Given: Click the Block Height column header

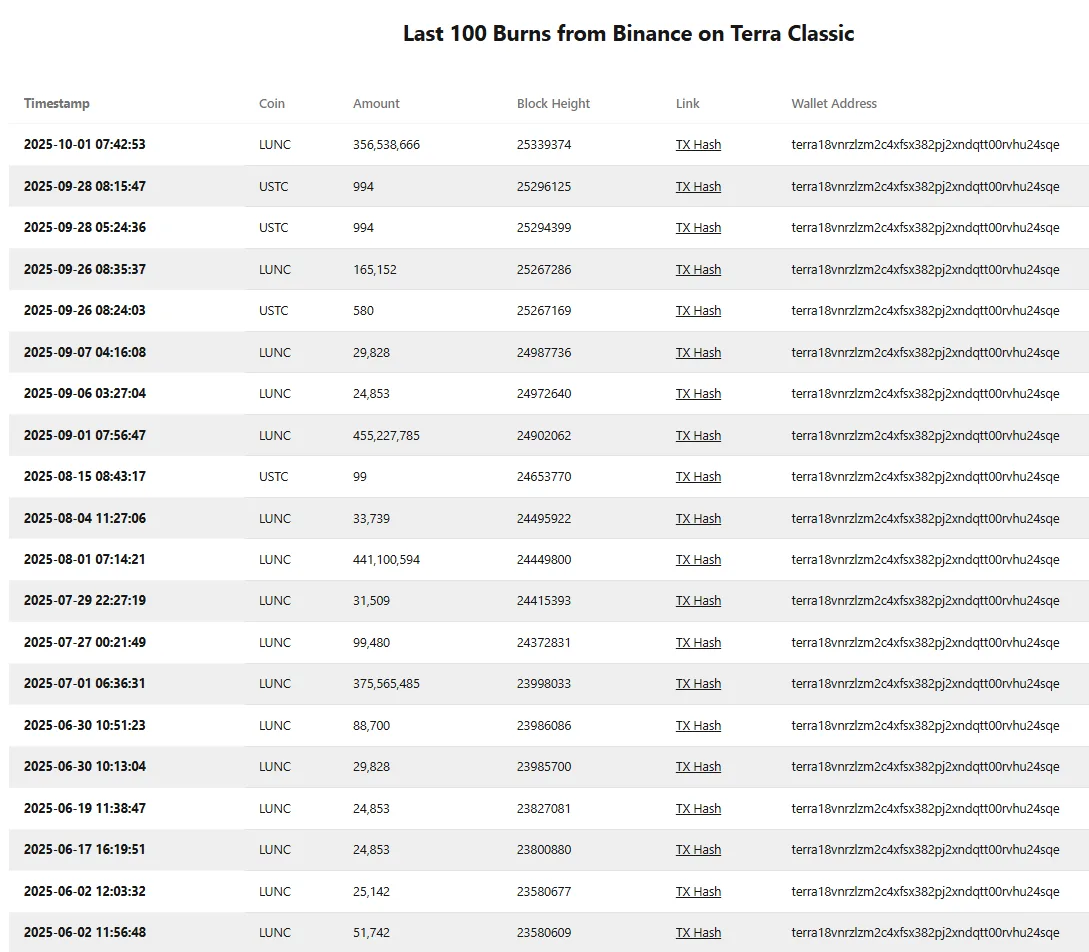Looking at the screenshot, I should [x=553, y=104].
